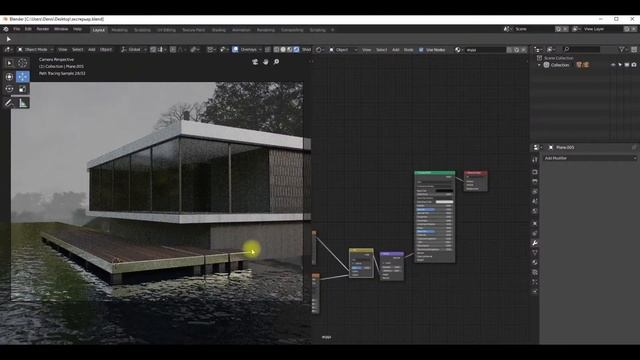Image resolution: width=640 pixels, height=360 pixels.
Task: Open node editor Object shader type dropdown
Action: point(343,50)
